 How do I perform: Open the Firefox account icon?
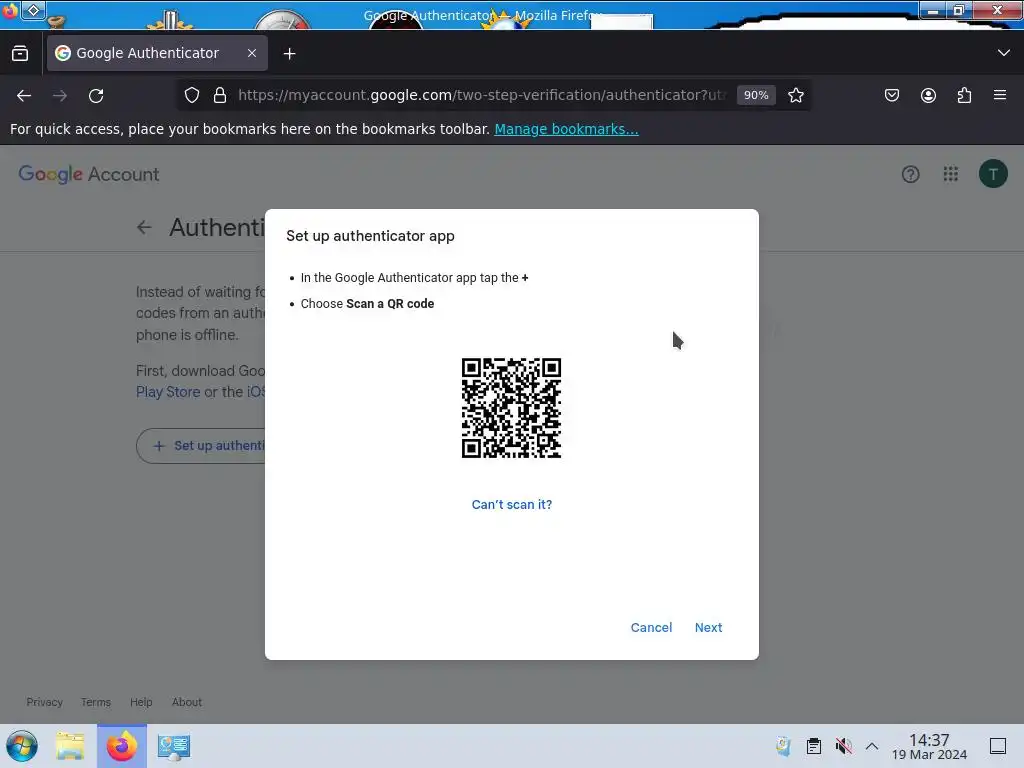tap(928, 95)
